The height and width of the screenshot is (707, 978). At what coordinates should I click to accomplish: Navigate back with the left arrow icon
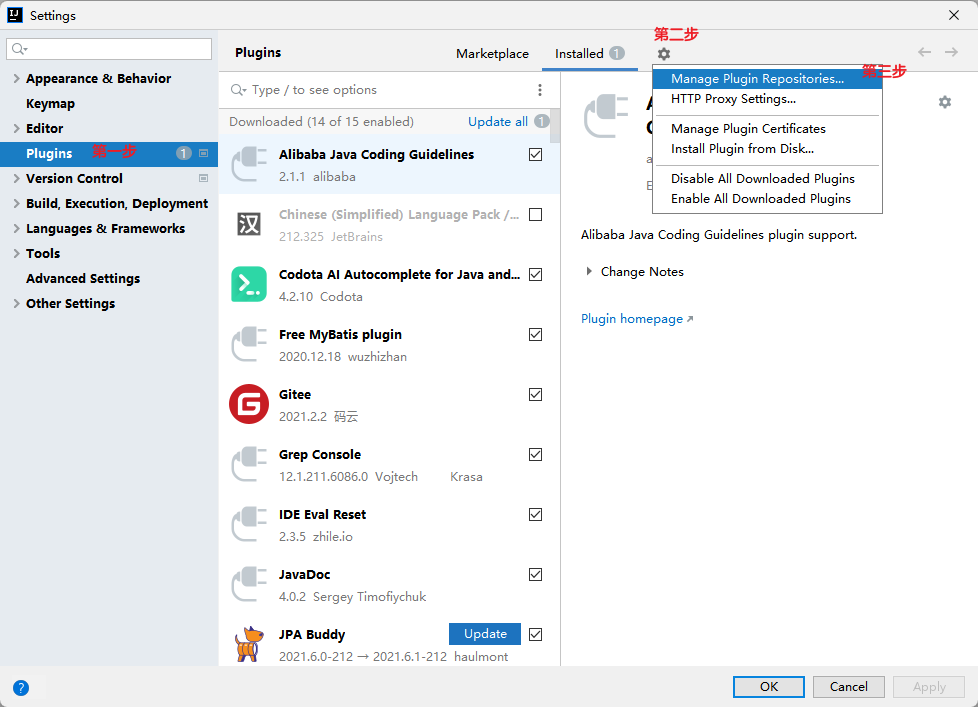click(924, 53)
